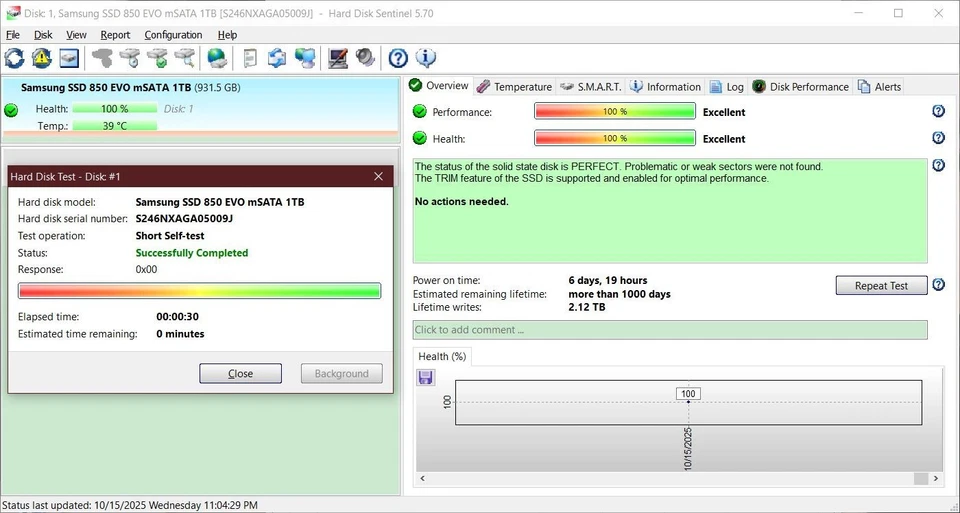Screen dimensions: 960x513
Task: Click the green check icon beside Health label in Overview
Action: pos(419,138)
